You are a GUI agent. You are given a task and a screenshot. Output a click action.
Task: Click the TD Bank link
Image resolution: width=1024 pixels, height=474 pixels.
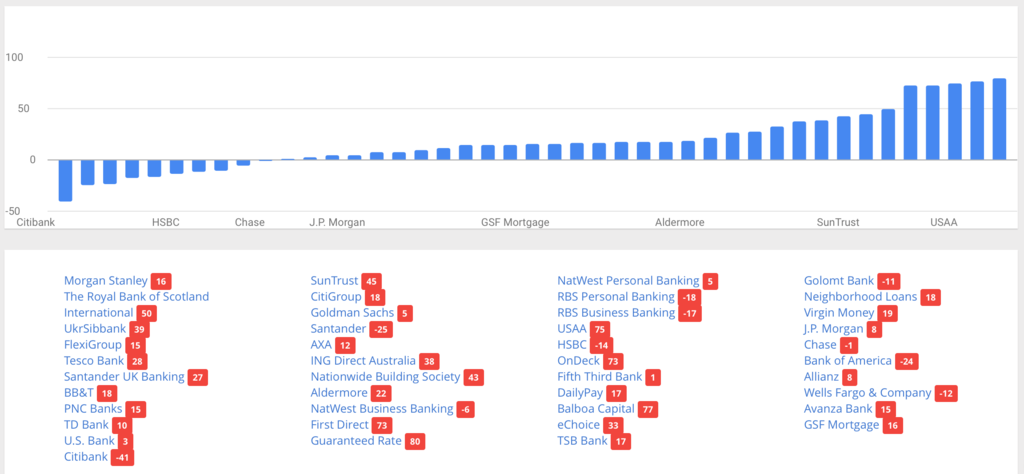coord(86,424)
